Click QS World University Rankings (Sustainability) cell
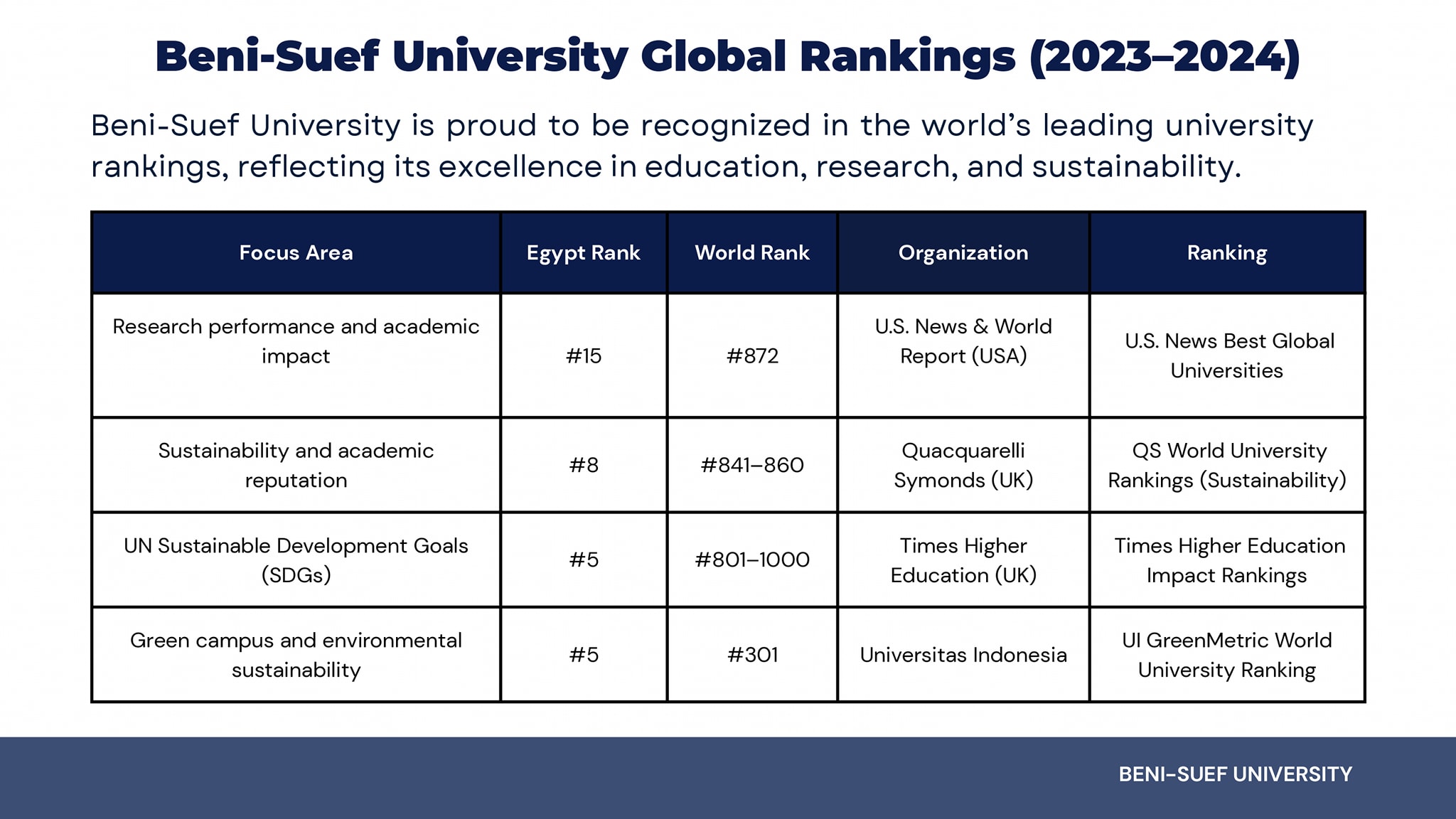Viewport: 1456px width, 819px height. 1227,465
